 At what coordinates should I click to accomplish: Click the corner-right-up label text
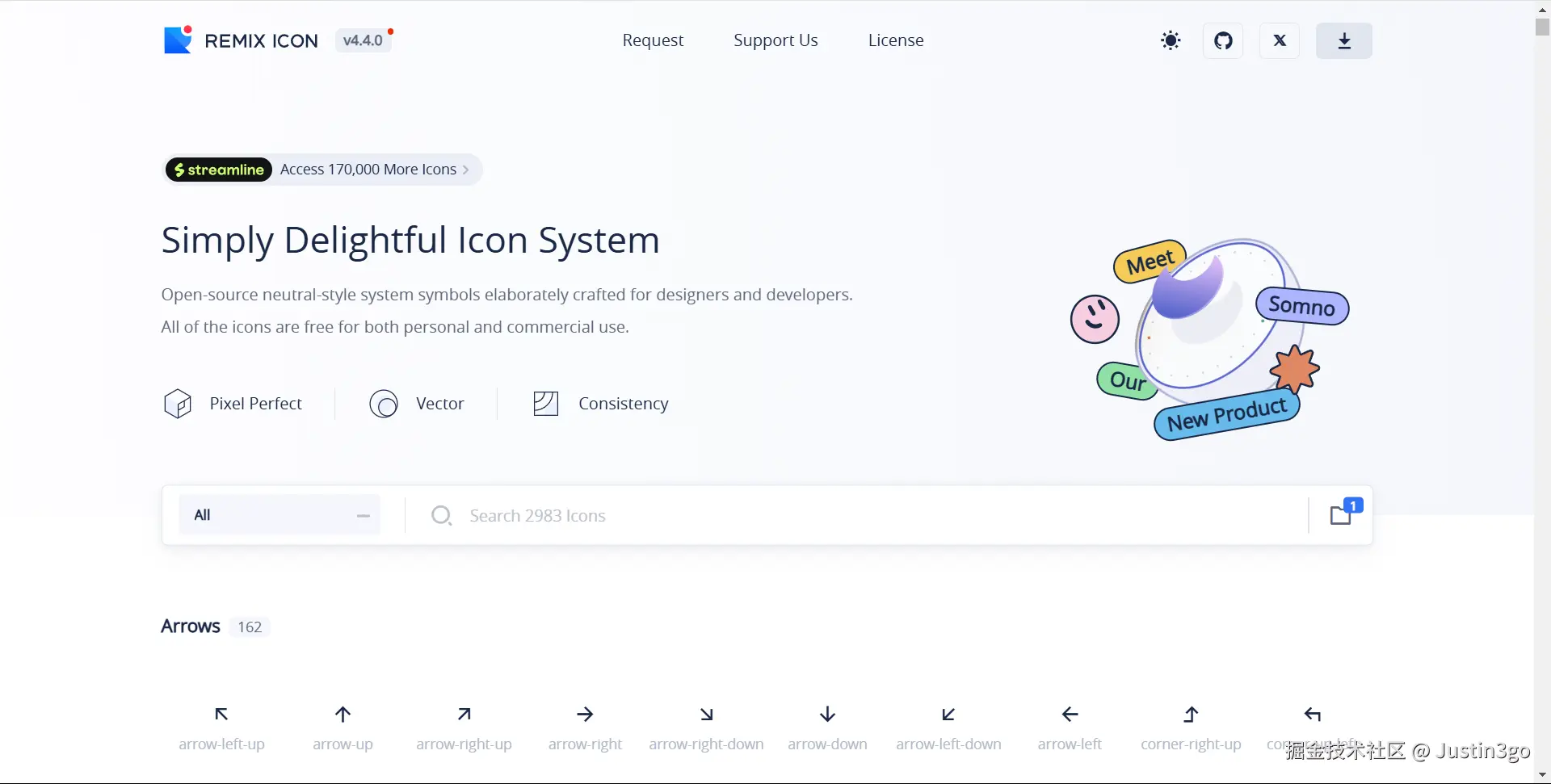(x=1191, y=744)
